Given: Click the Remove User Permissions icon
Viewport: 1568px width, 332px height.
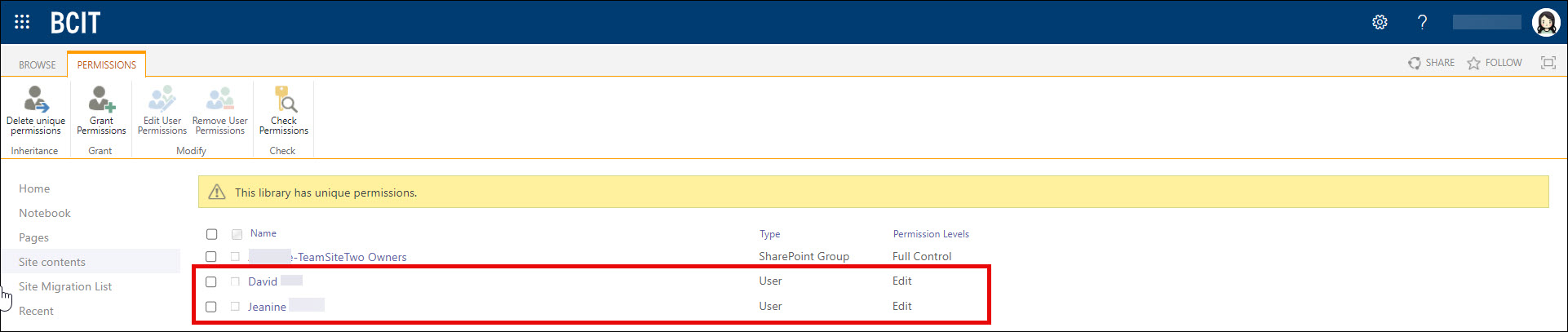Looking at the screenshot, I should [220, 99].
